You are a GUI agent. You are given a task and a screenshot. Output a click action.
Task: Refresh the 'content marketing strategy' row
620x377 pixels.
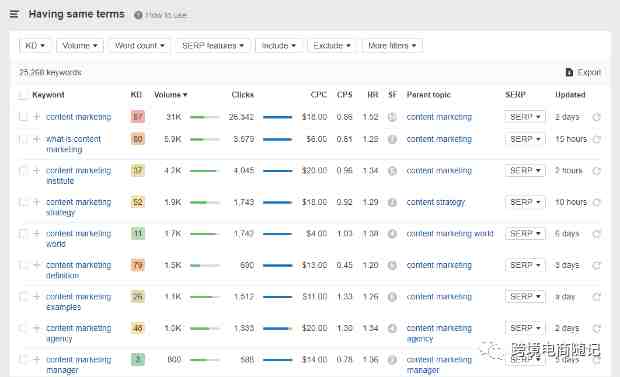tap(596, 203)
